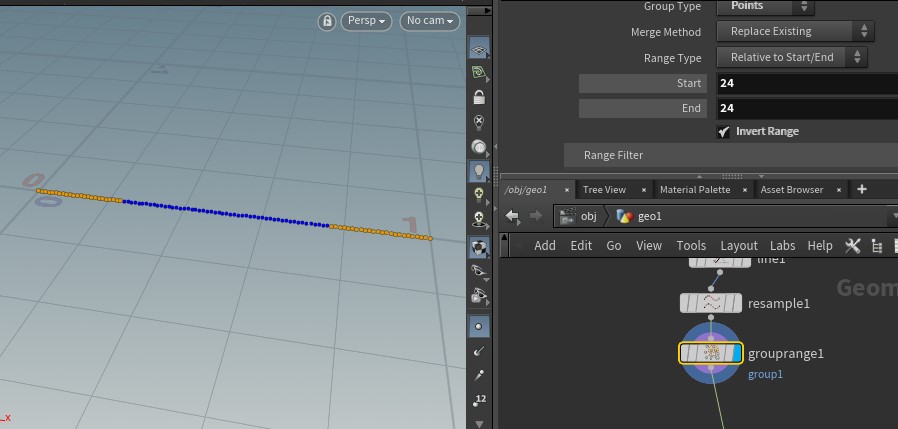Switch to the Asset Browser tab
The width and height of the screenshot is (898, 429).
click(791, 190)
